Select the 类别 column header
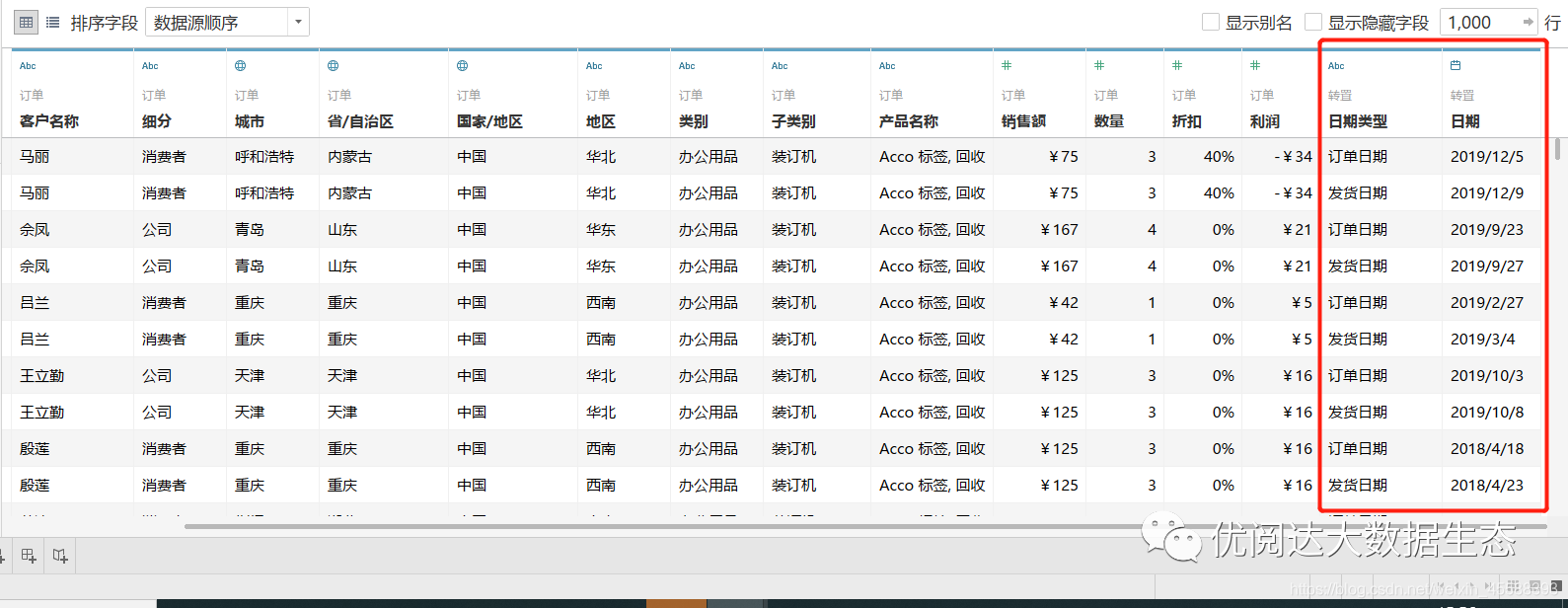Viewport: 1568px width, 608px height. (x=694, y=121)
